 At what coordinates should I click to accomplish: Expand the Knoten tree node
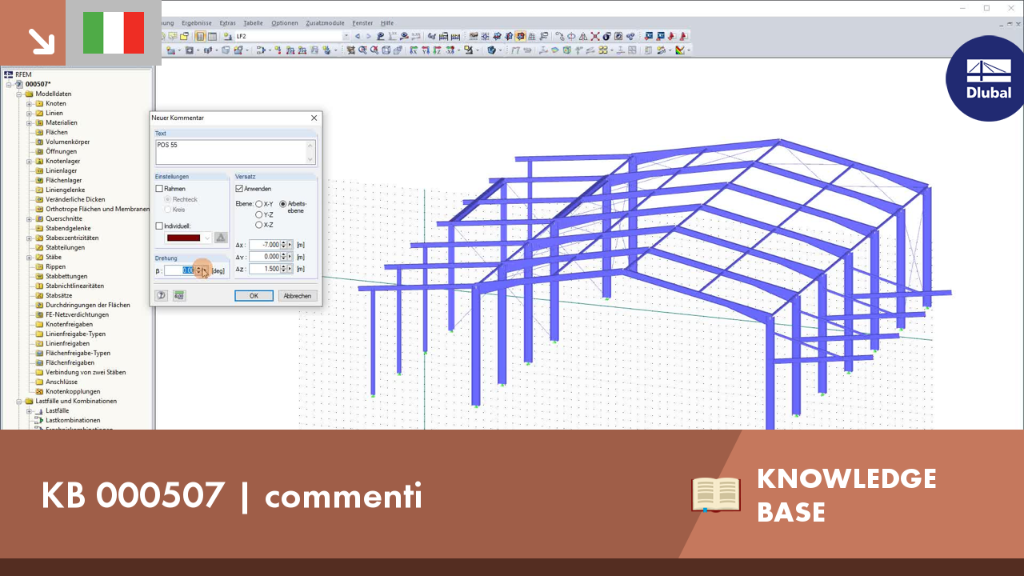(29, 104)
